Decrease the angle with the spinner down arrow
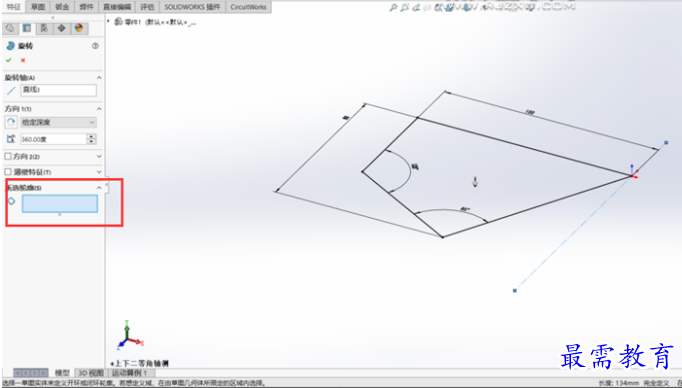Screen dimensions: 682x388 point(91,142)
